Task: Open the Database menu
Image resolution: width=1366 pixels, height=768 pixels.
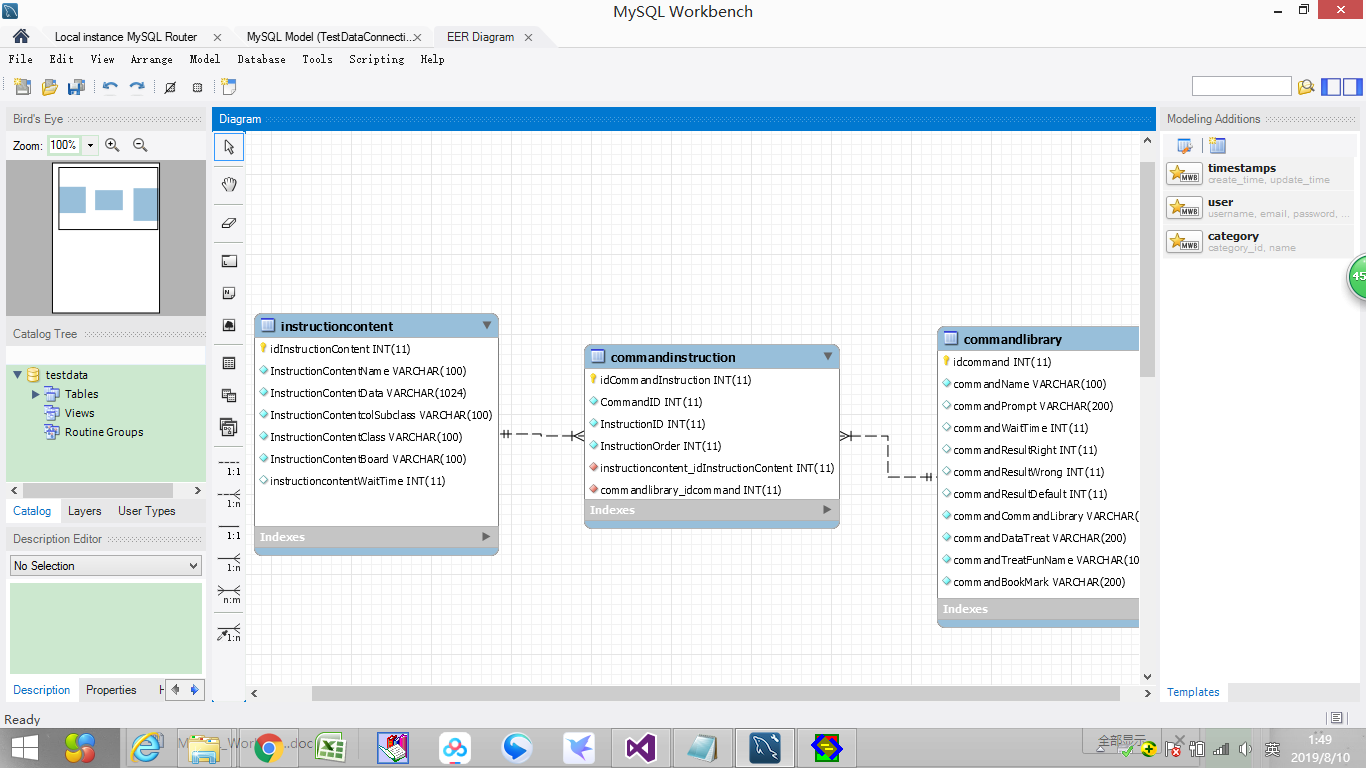Action: 261,59
